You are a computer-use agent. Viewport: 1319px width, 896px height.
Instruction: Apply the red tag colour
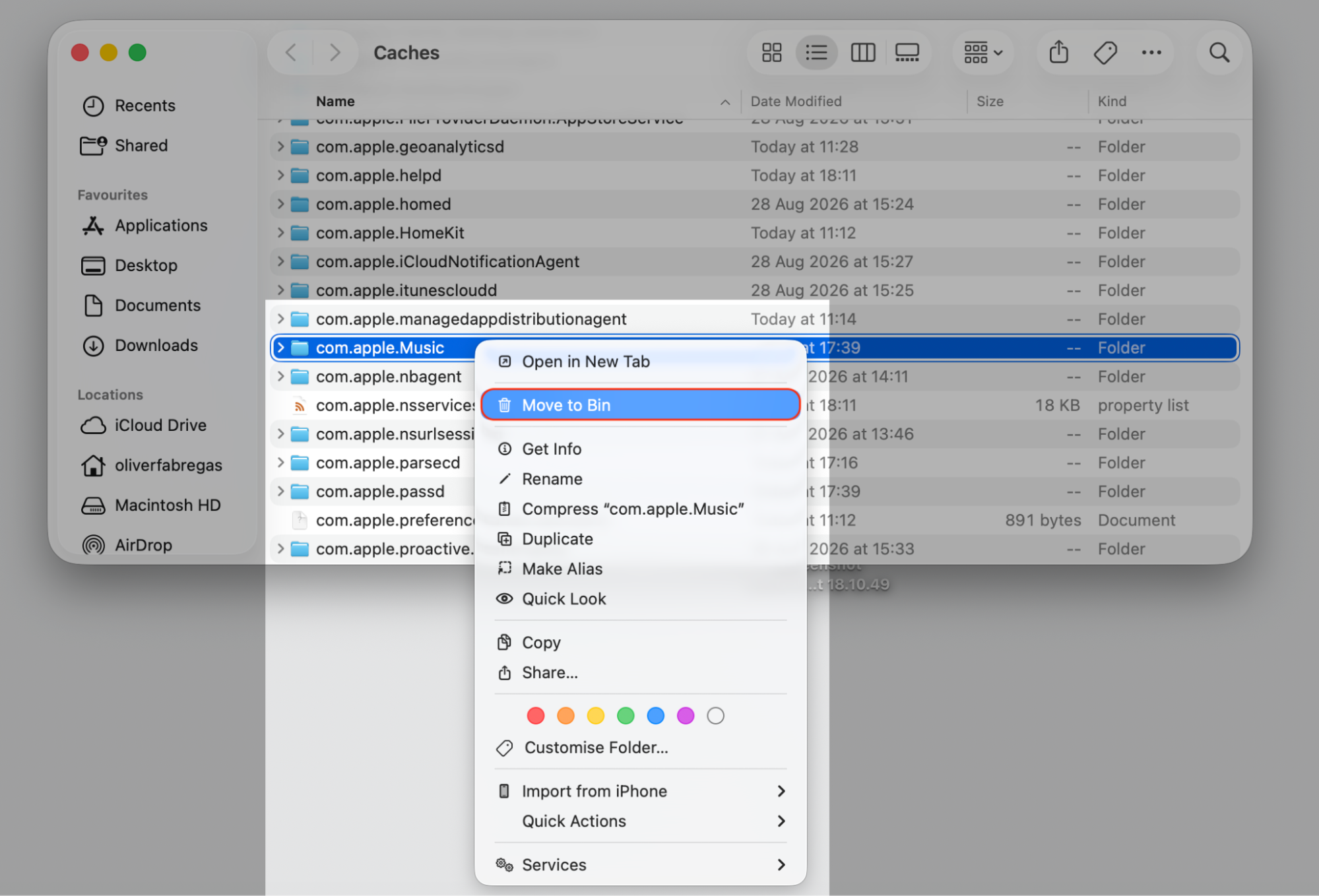pos(536,716)
